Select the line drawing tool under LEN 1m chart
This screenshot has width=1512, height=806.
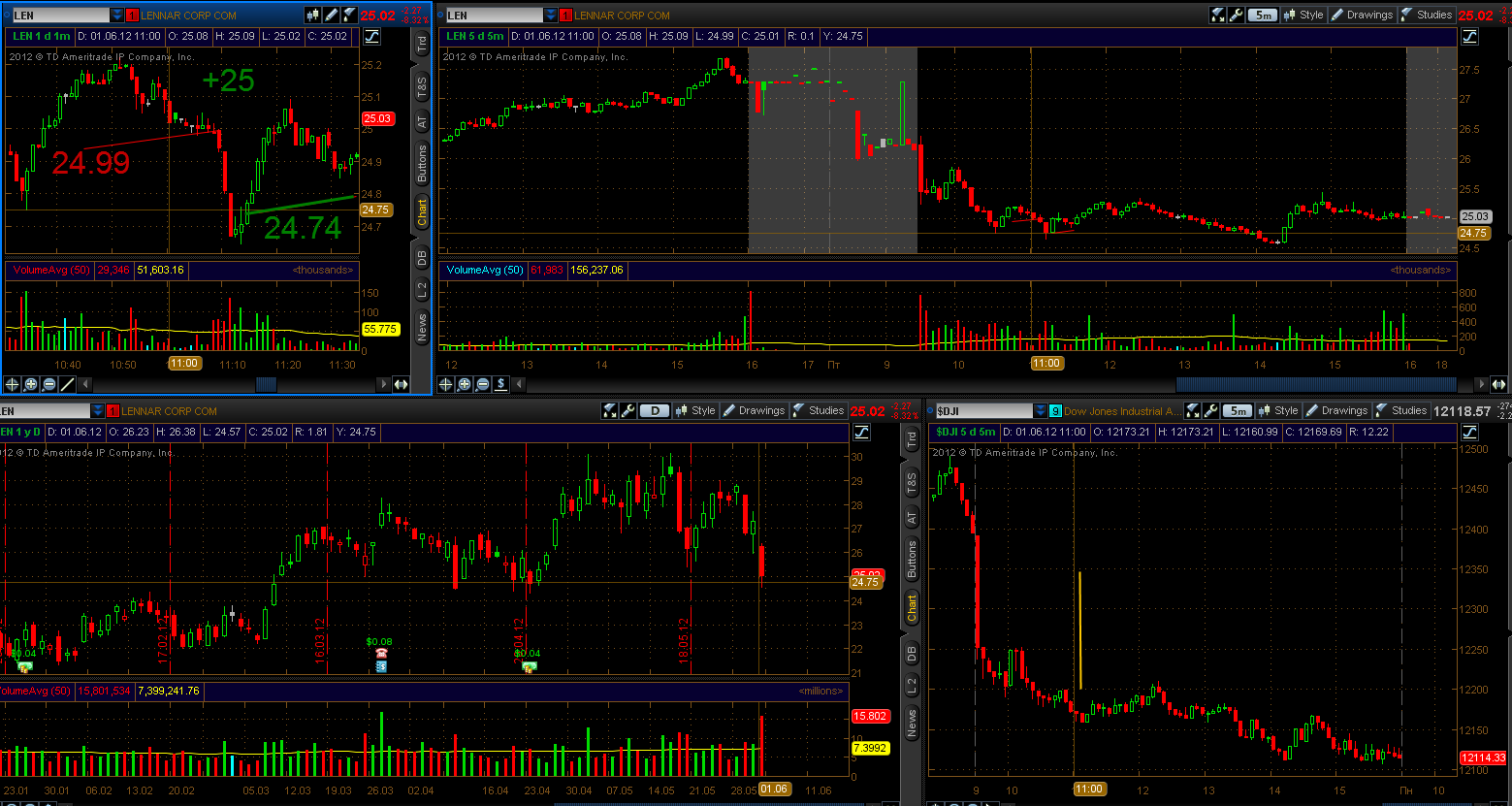(67, 384)
